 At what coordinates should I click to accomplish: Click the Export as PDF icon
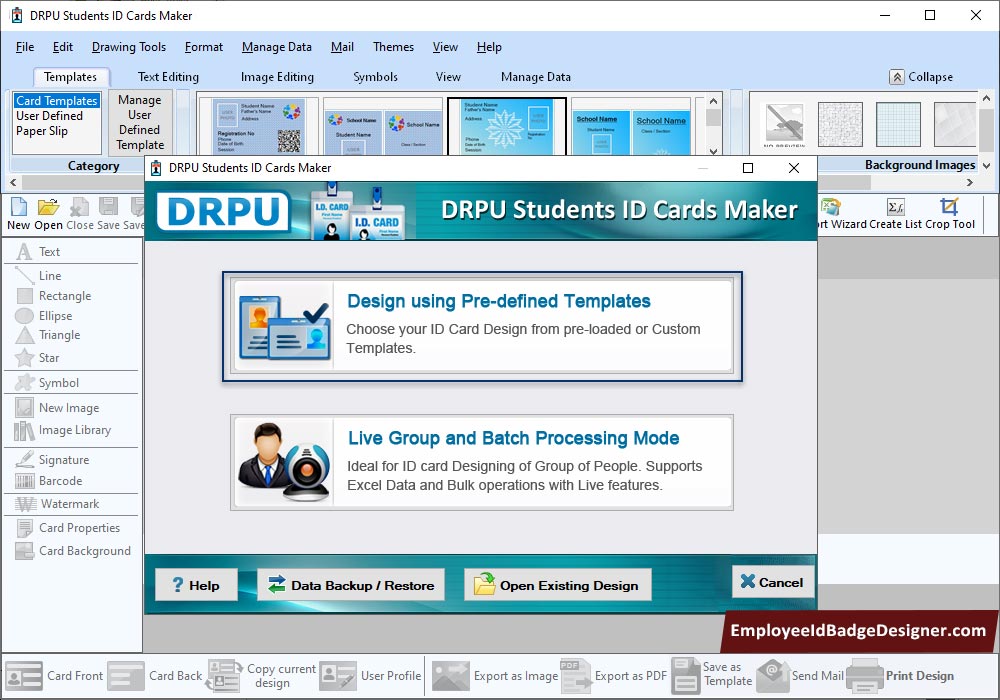pos(575,676)
